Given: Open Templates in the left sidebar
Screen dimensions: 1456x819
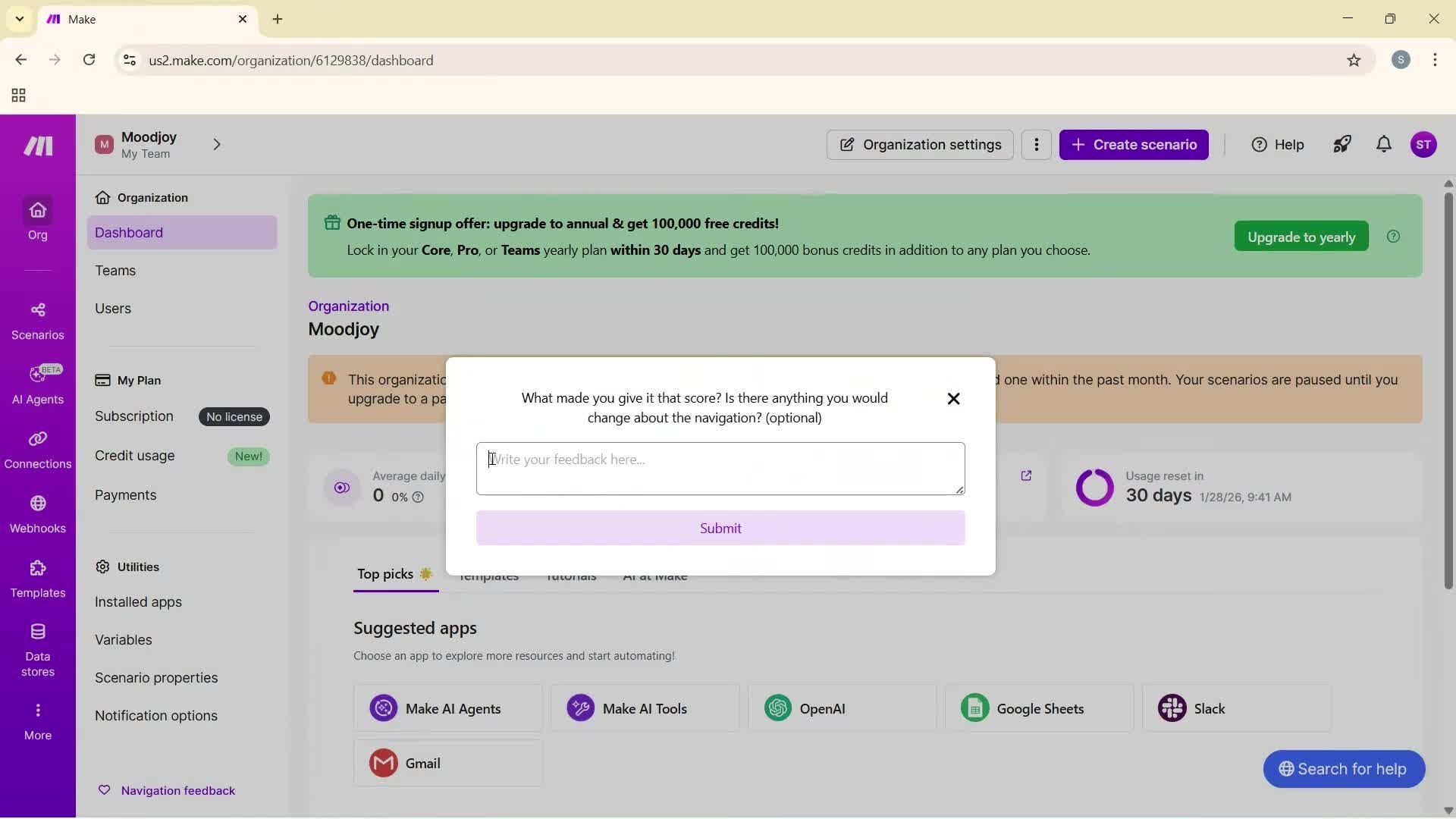Looking at the screenshot, I should pyautogui.click(x=37, y=581).
